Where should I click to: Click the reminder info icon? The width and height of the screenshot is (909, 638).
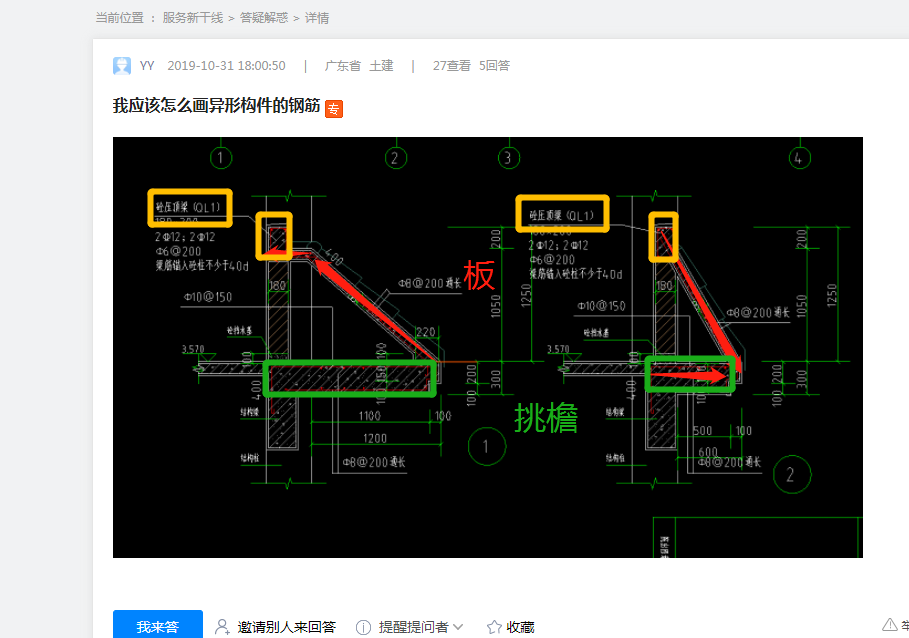coord(363,627)
